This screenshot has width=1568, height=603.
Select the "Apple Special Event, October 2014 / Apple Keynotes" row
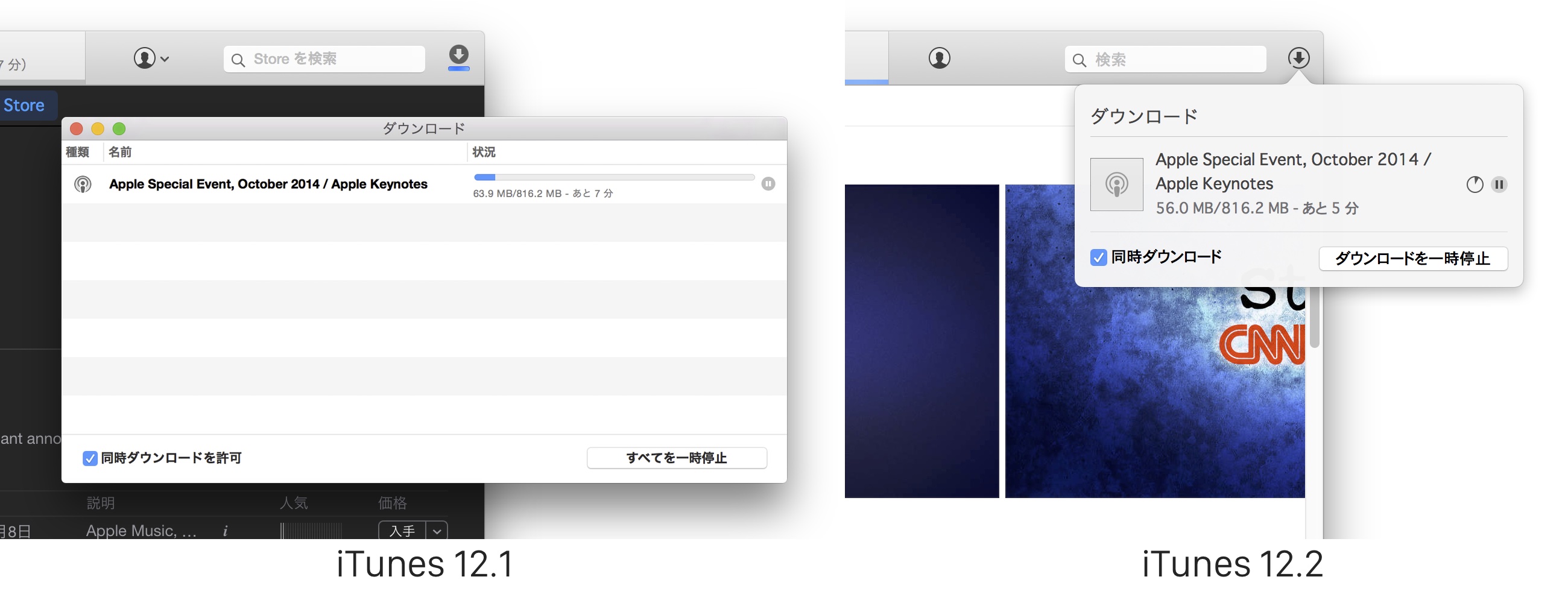point(424,185)
